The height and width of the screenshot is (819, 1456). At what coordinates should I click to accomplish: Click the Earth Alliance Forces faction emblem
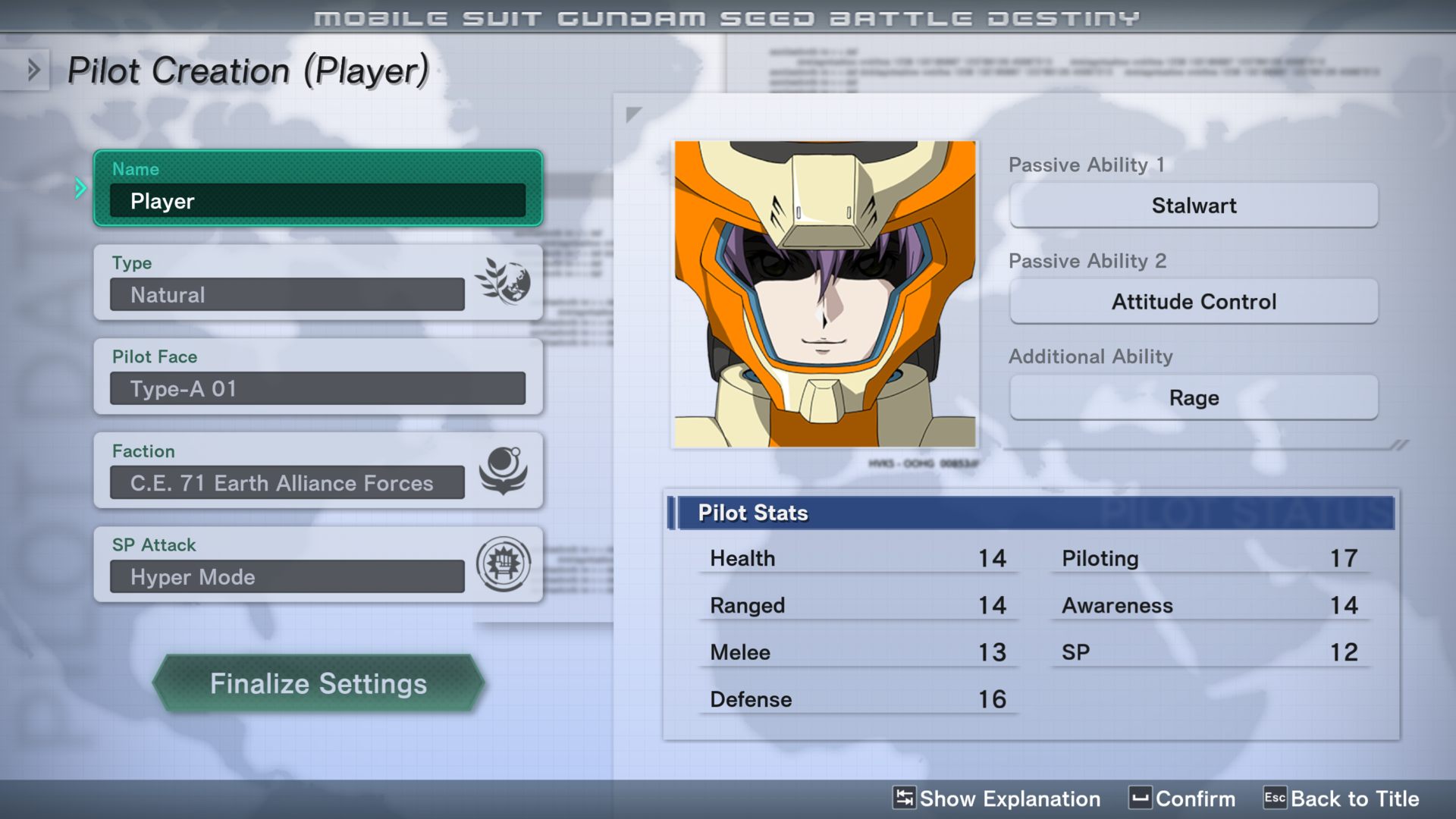[x=503, y=470]
